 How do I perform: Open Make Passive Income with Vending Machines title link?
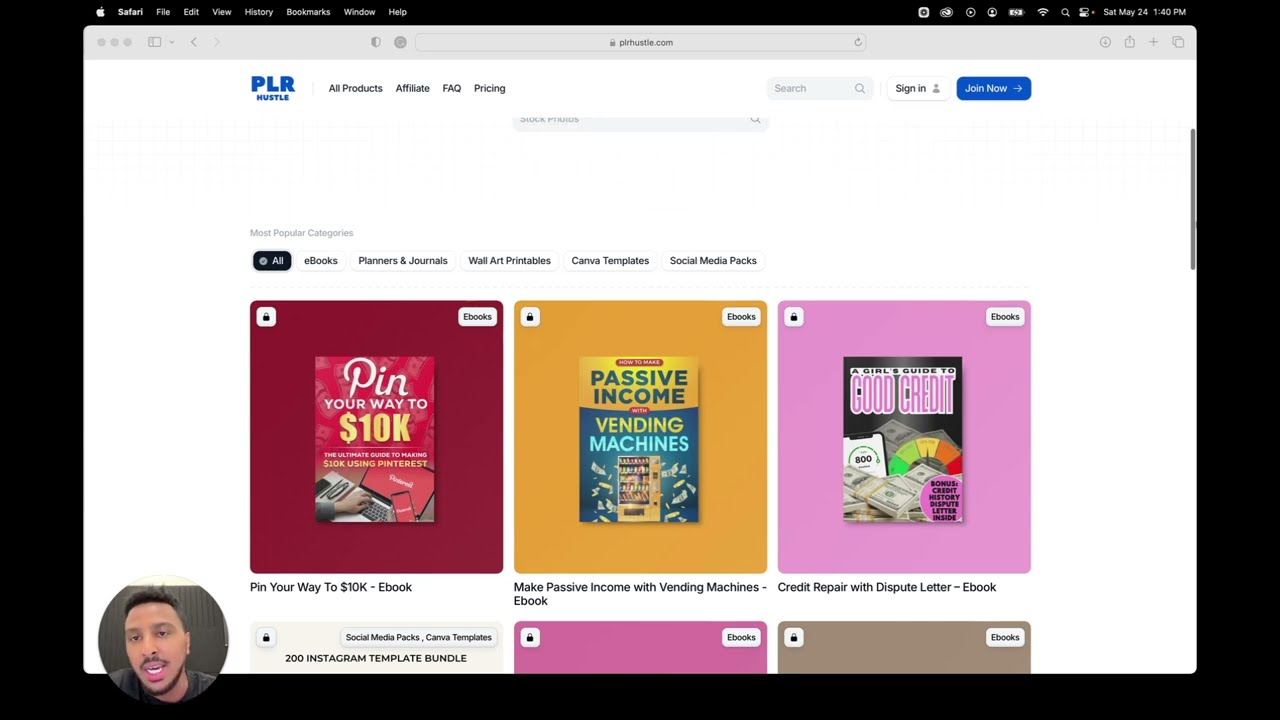click(640, 594)
